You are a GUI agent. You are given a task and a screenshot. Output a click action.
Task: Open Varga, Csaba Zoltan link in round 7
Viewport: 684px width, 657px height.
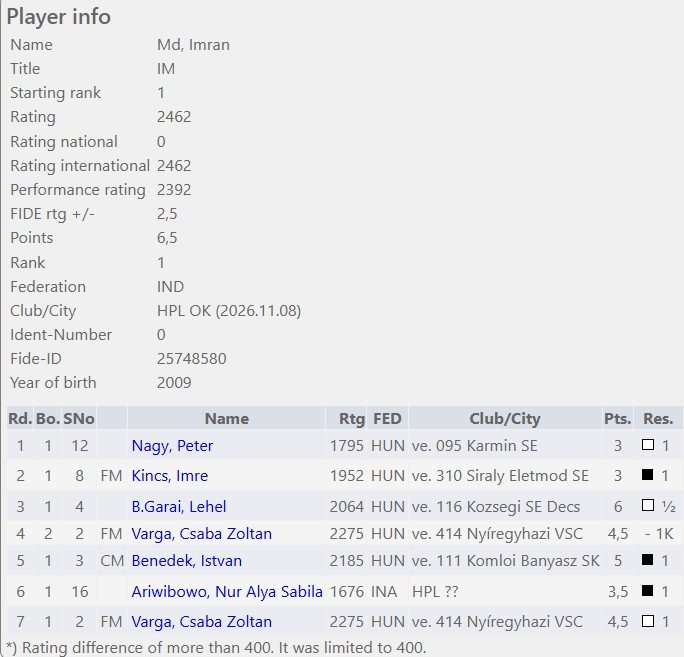tap(202, 621)
